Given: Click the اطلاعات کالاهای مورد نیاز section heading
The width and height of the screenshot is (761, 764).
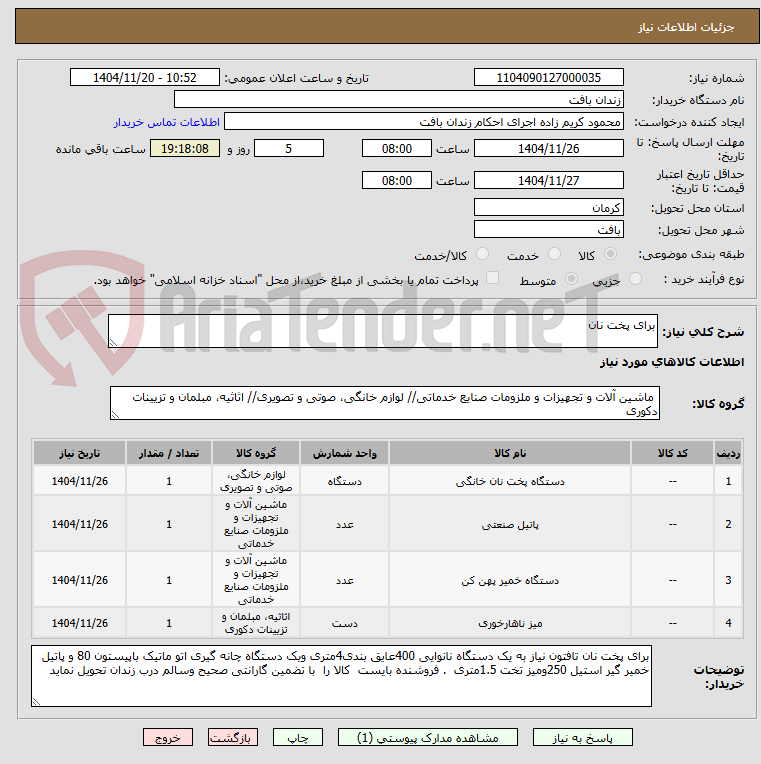Looking at the screenshot, I should (672, 362).
